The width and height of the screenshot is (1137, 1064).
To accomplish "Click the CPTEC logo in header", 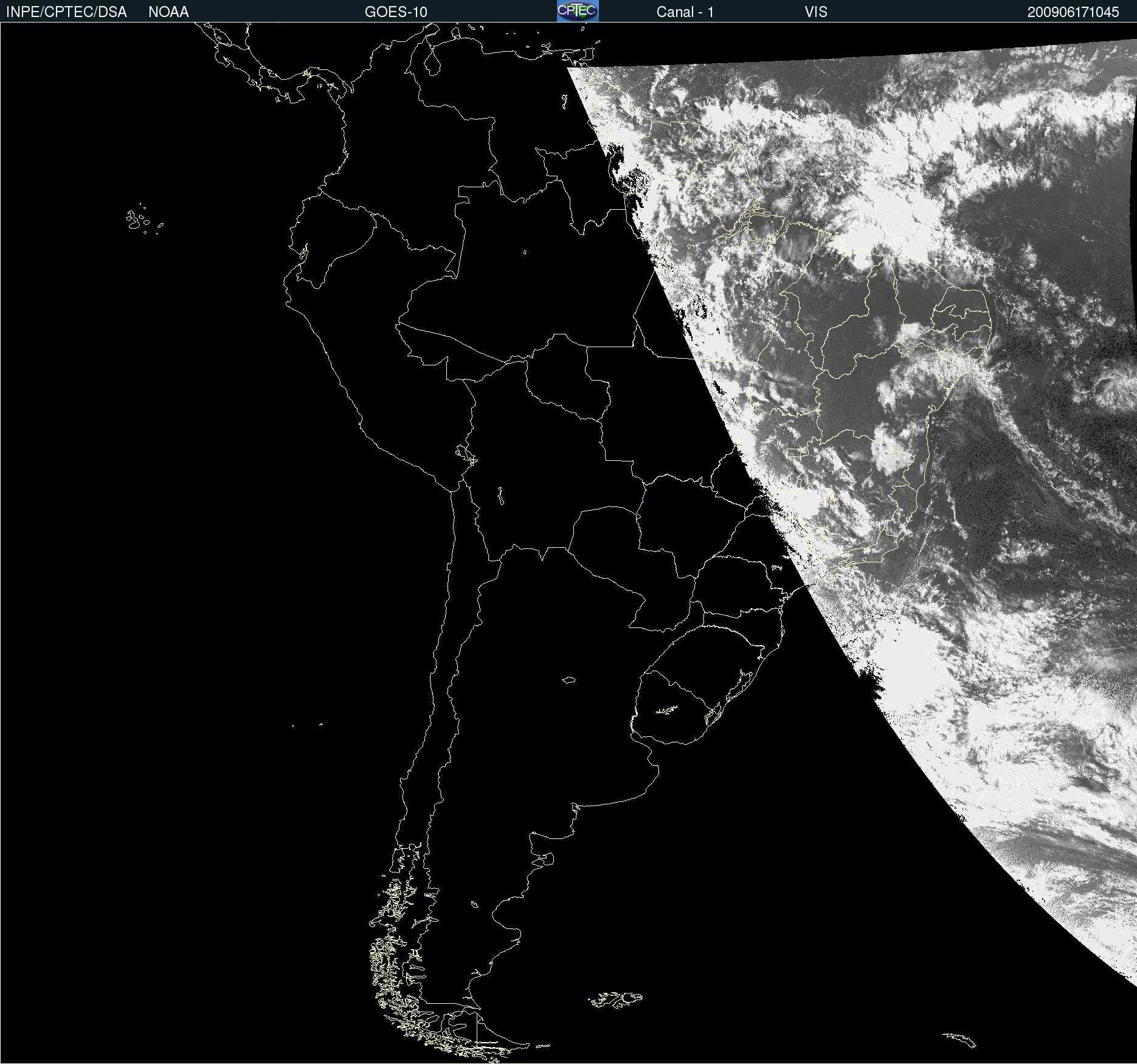I will tap(578, 11).
